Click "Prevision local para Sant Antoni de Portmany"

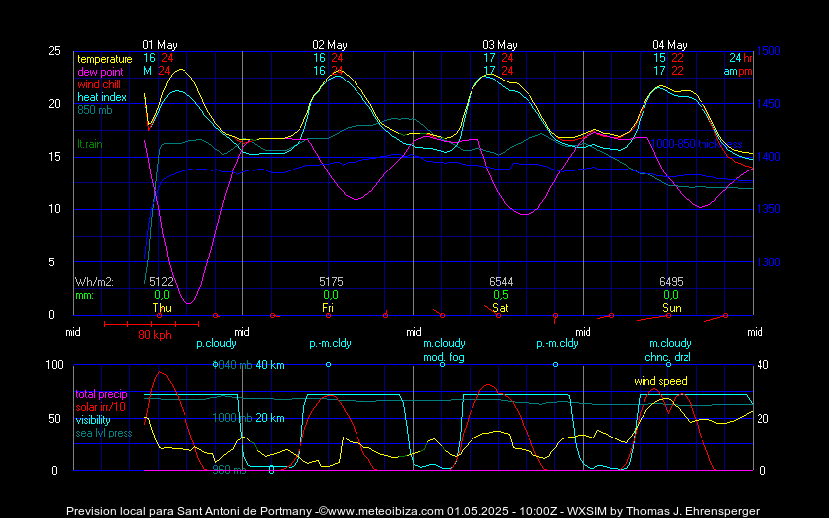click(189, 511)
